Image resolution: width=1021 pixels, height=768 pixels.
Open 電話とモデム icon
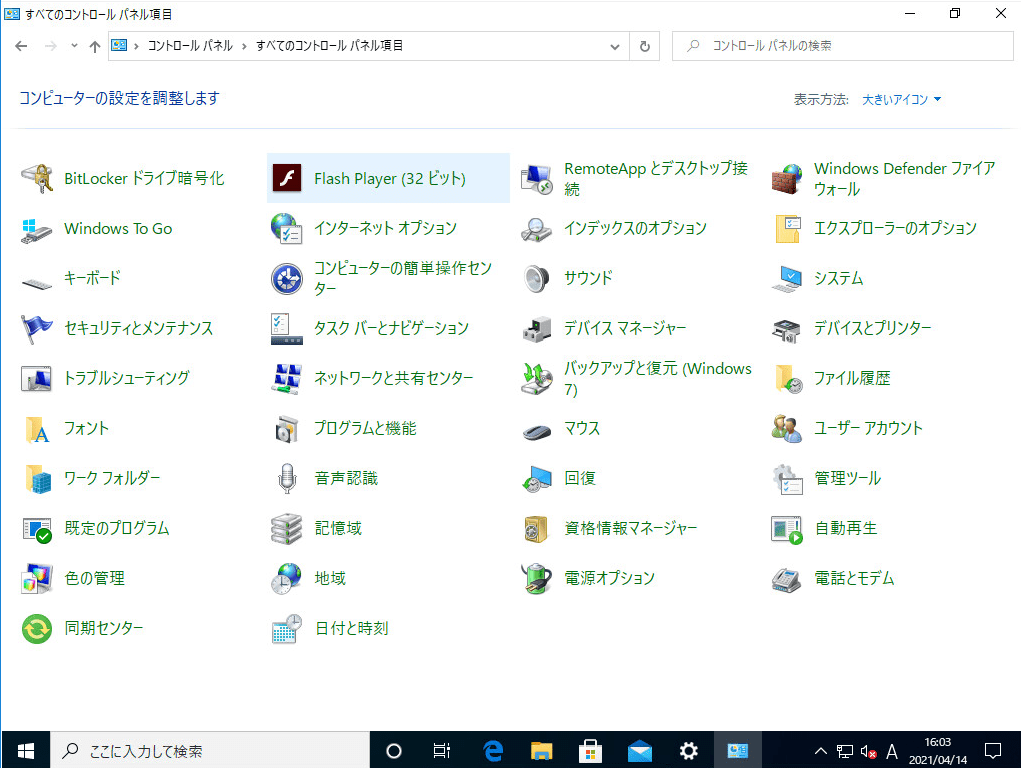coord(787,578)
